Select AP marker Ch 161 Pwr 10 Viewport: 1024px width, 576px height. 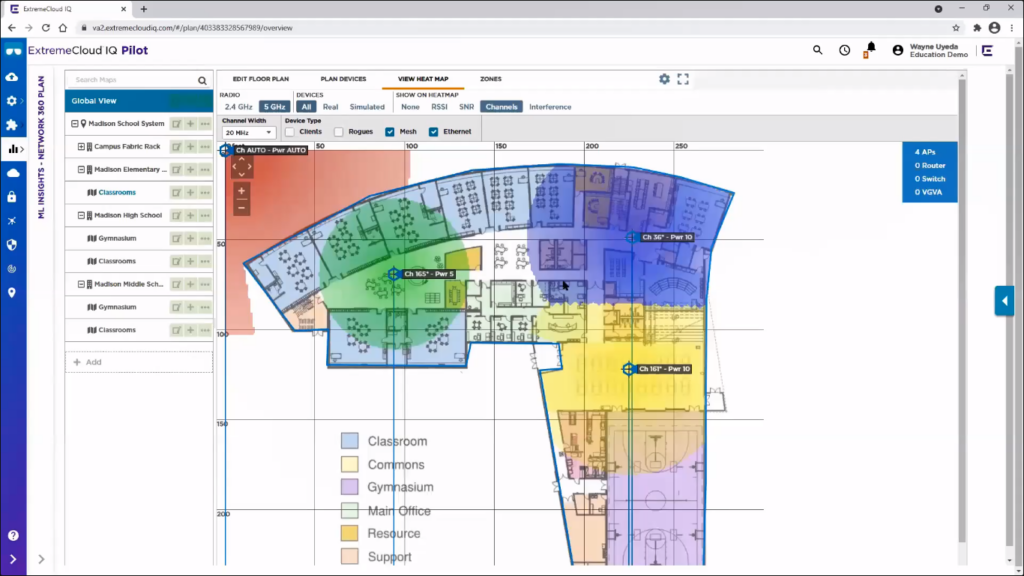click(x=628, y=369)
